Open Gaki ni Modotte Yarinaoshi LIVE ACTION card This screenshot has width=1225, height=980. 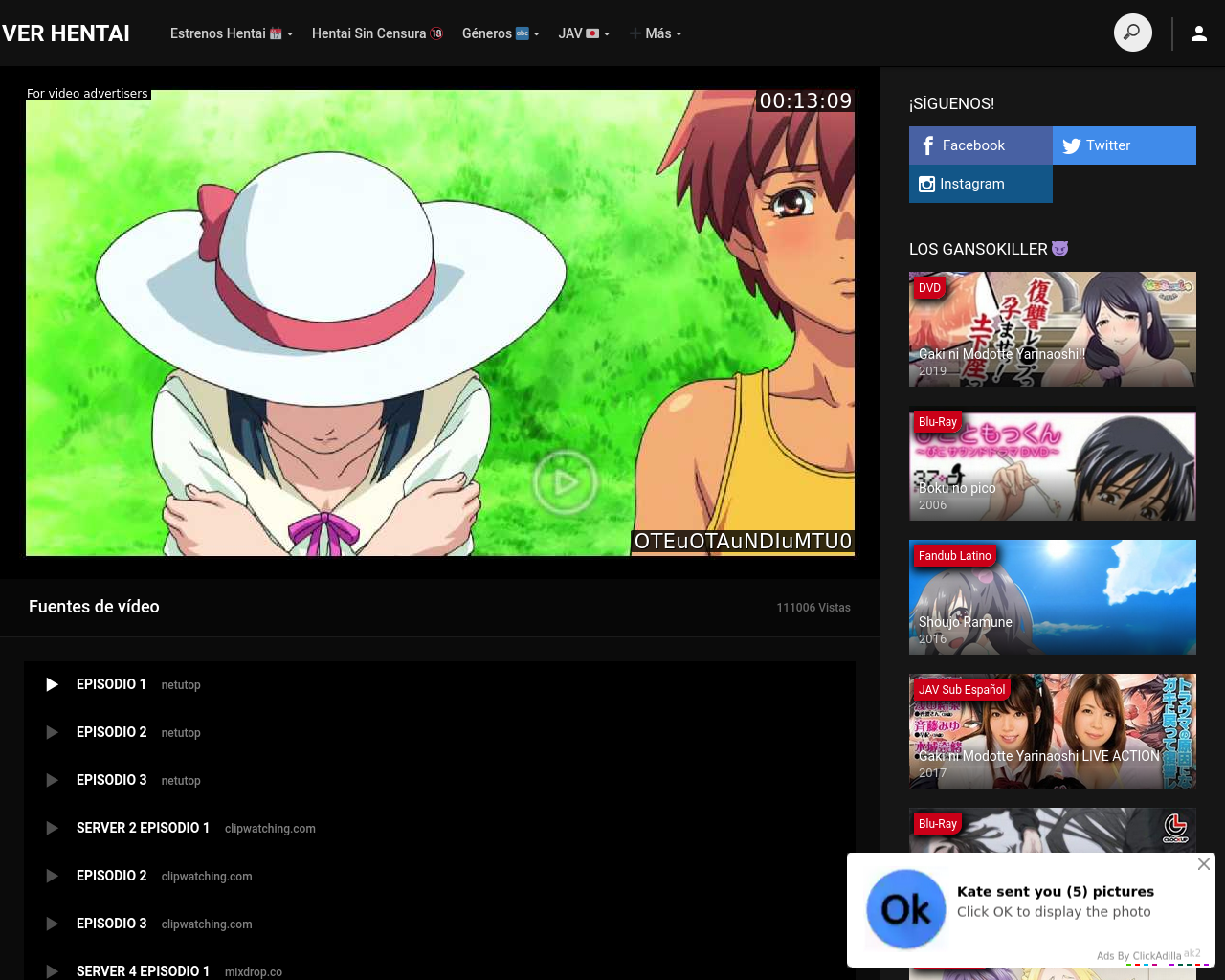point(1053,731)
